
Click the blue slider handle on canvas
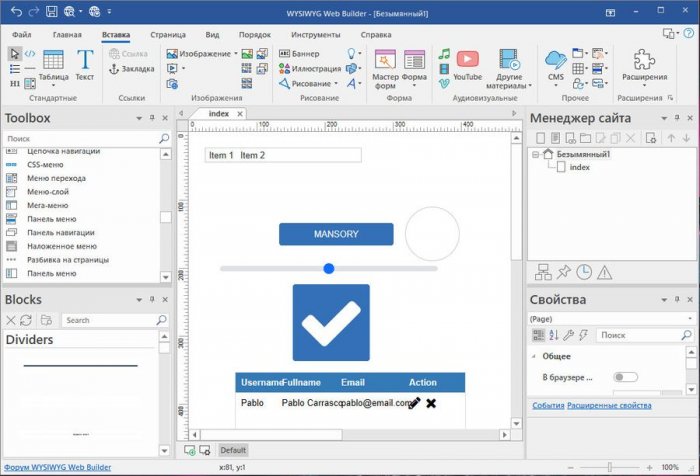tap(329, 268)
